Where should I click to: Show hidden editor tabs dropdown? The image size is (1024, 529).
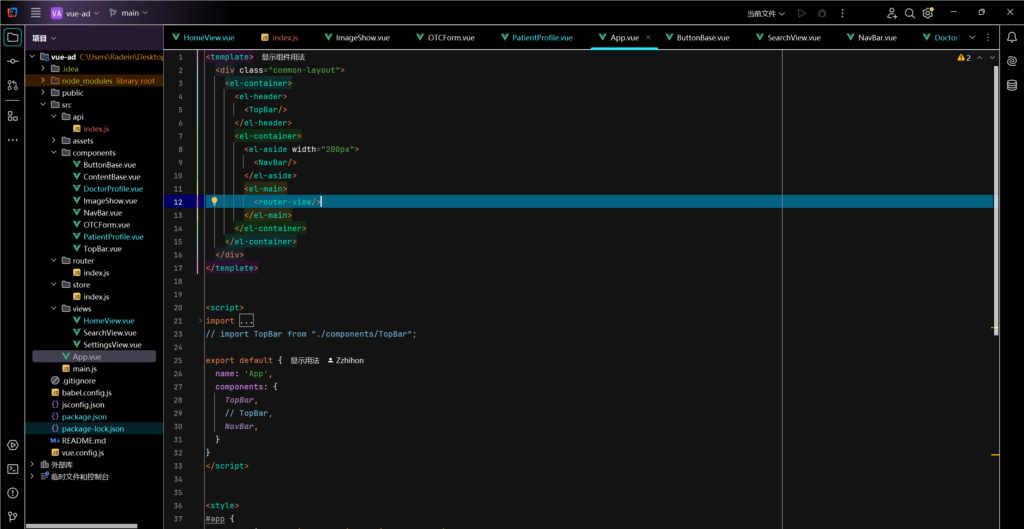(x=972, y=37)
